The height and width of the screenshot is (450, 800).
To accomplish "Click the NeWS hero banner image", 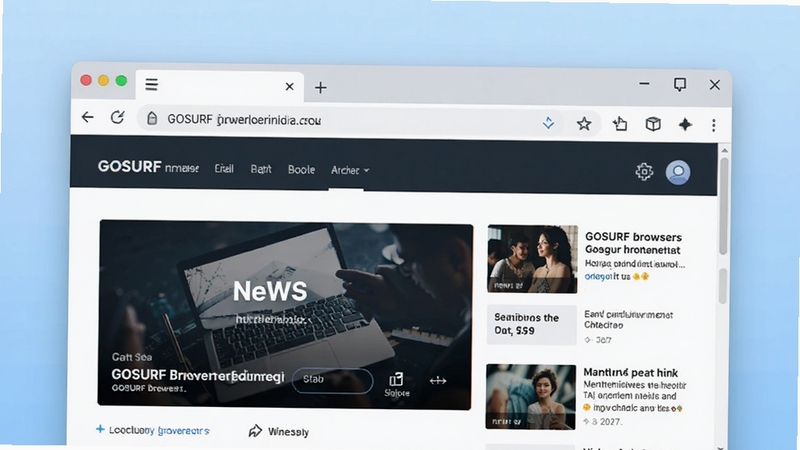I will pos(285,314).
